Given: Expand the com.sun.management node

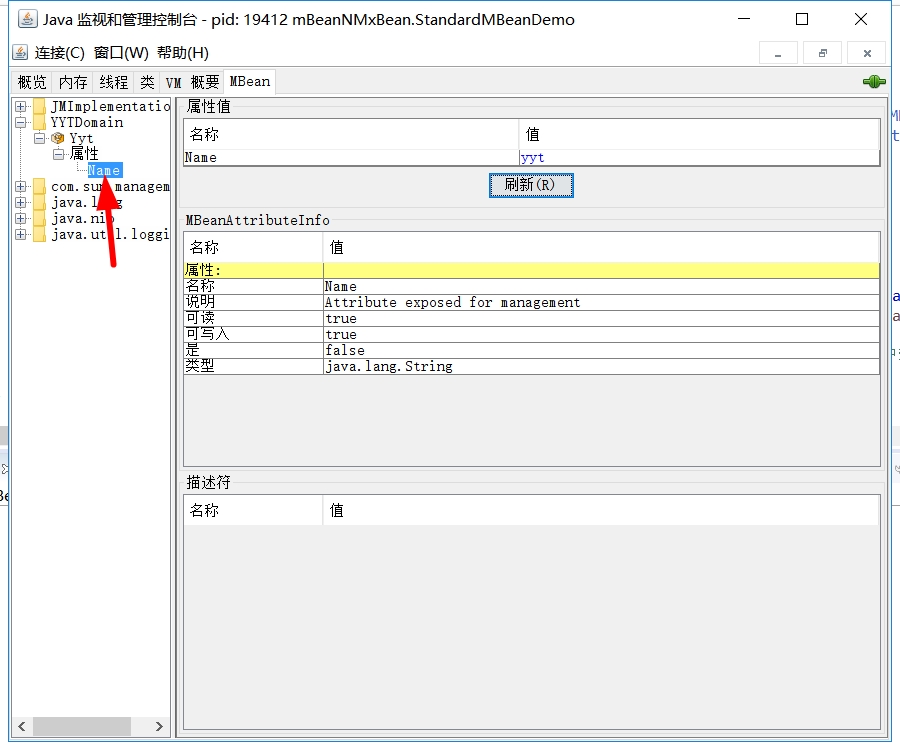Looking at the screenshot, I should (22, 186).
